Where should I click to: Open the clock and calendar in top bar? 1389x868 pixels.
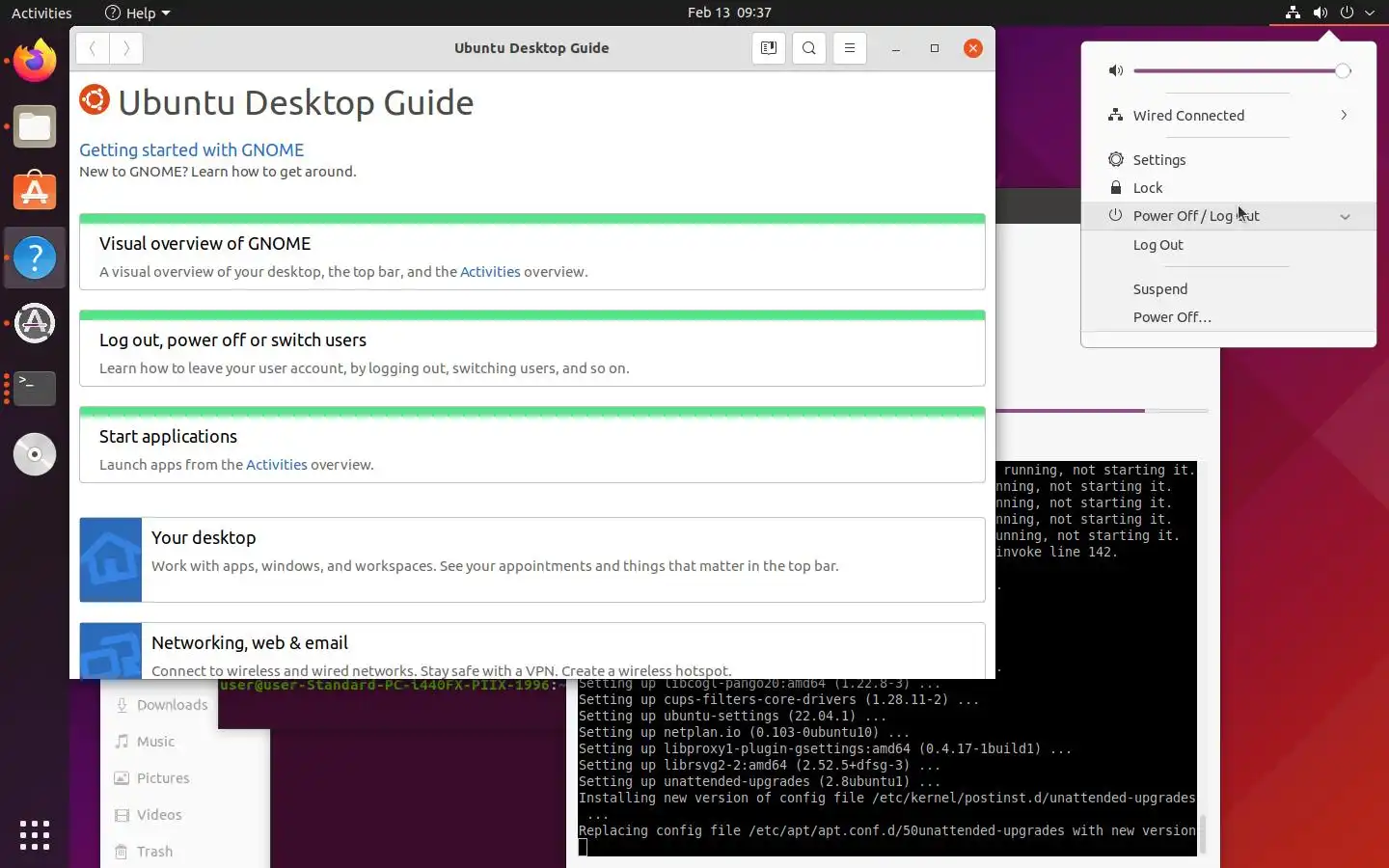[x=729, y=13]
